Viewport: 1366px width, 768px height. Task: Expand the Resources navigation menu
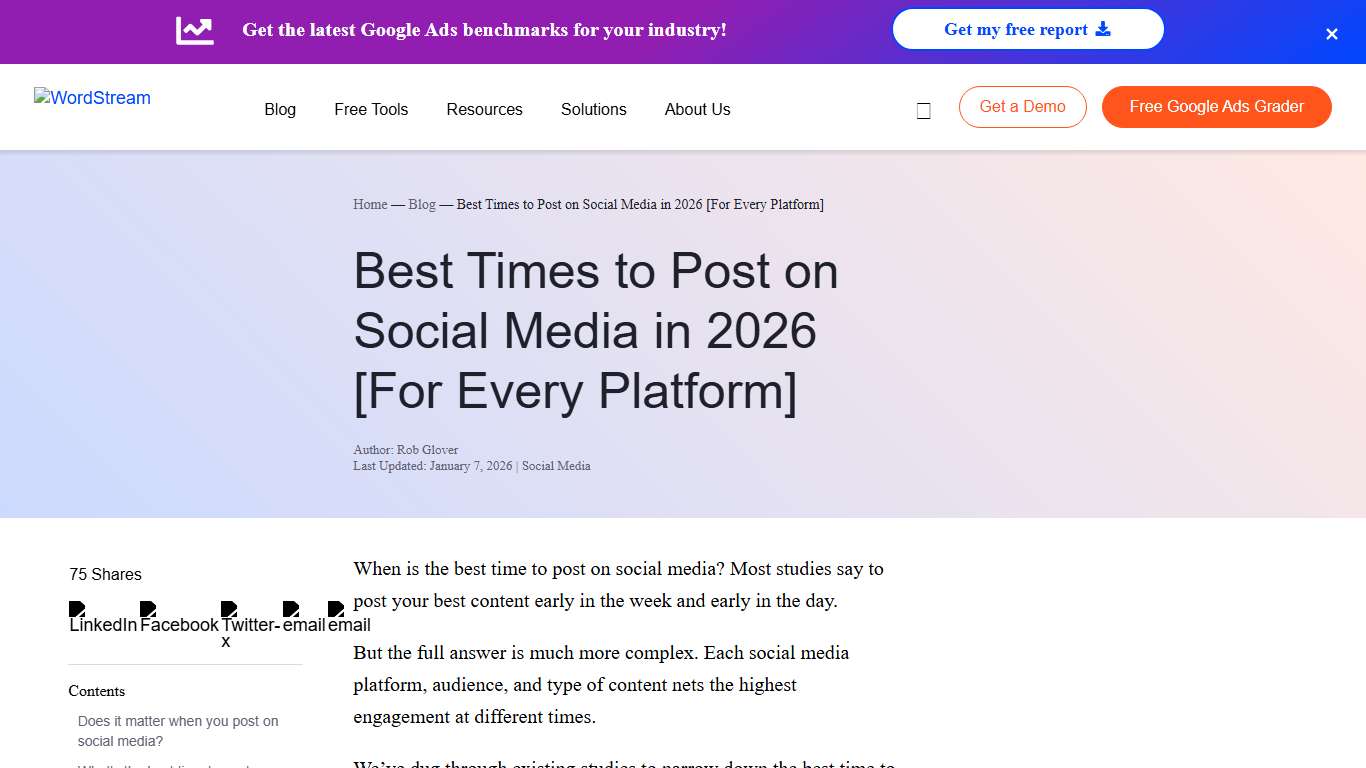point(484,109)
